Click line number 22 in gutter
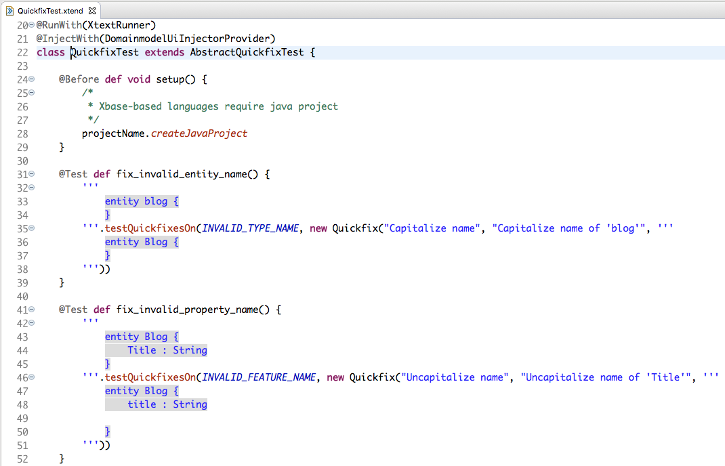725x466 pixels. coord(23,52)
